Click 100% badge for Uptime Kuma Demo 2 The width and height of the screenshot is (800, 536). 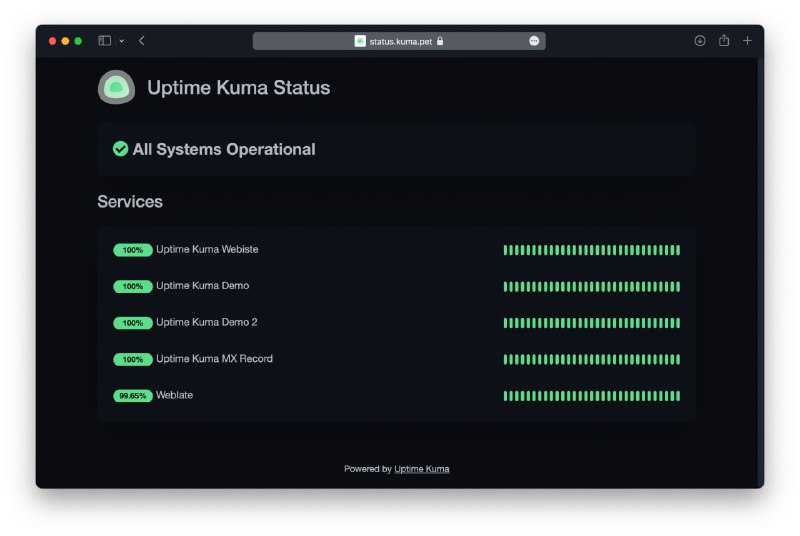click(133, 323)
